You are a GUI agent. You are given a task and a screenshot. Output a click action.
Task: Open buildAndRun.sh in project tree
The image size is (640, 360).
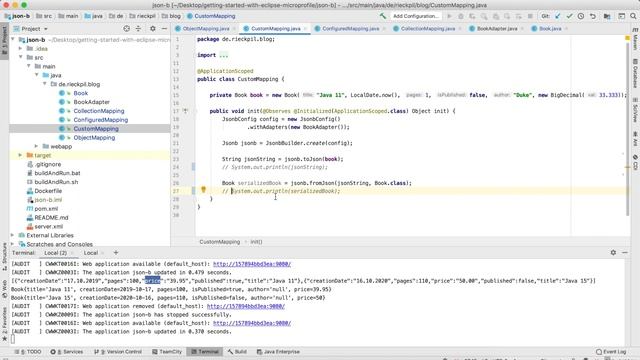click(x=56, y=182)
